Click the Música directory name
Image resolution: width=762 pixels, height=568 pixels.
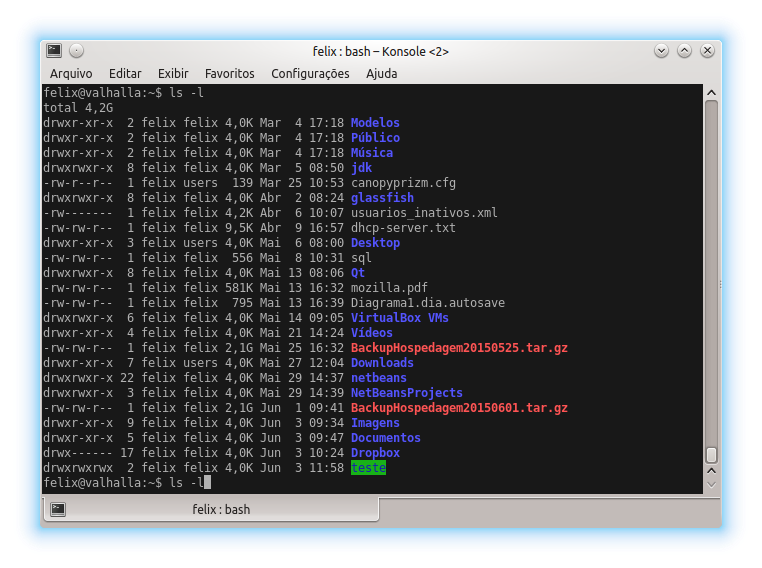click(x=372, y=153)
